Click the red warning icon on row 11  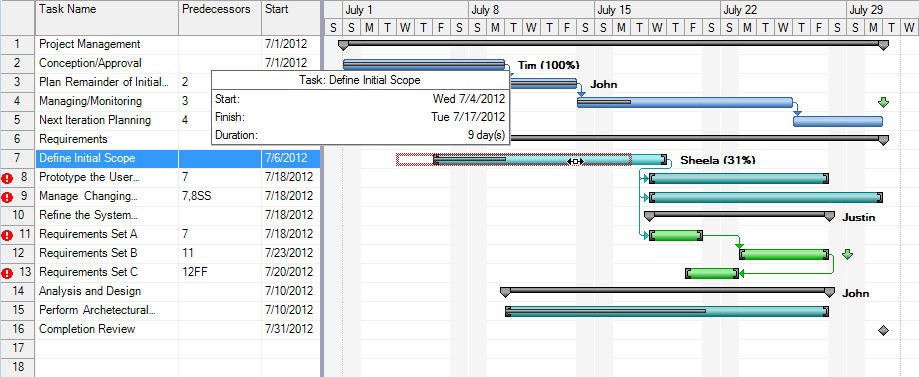tap(7, 235)
